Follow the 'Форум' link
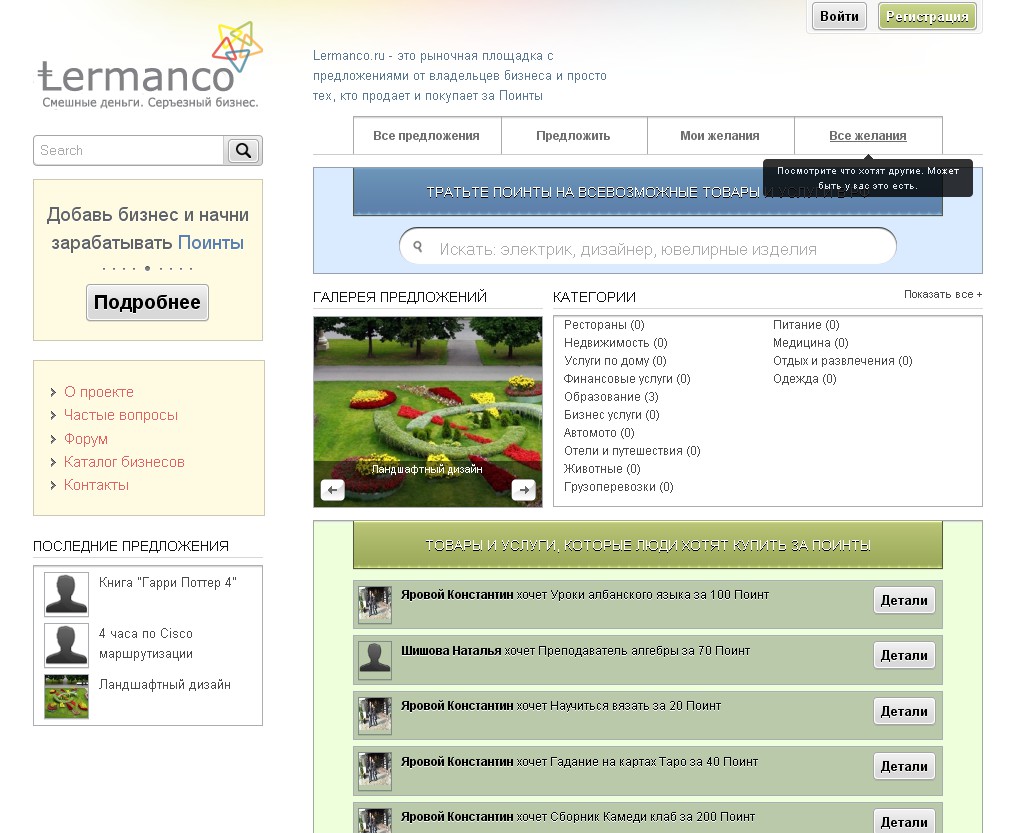Image resolution: width=1009 pixels, height=833 pixels. coord(86,438)
